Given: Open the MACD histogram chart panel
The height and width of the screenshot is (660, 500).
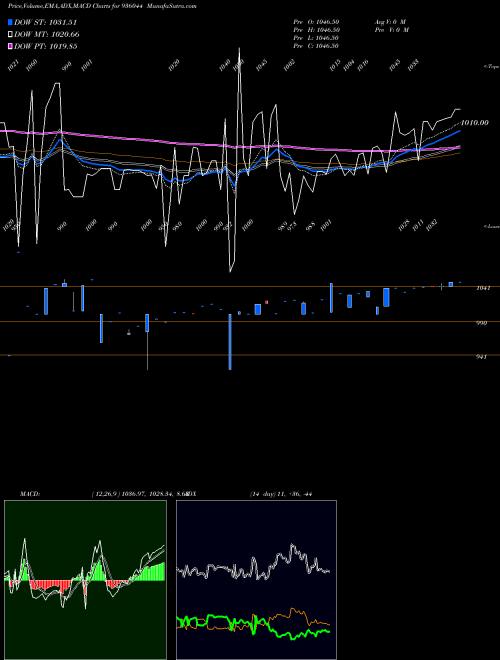Looking at the screenshot, I should [x=85, y=580].
